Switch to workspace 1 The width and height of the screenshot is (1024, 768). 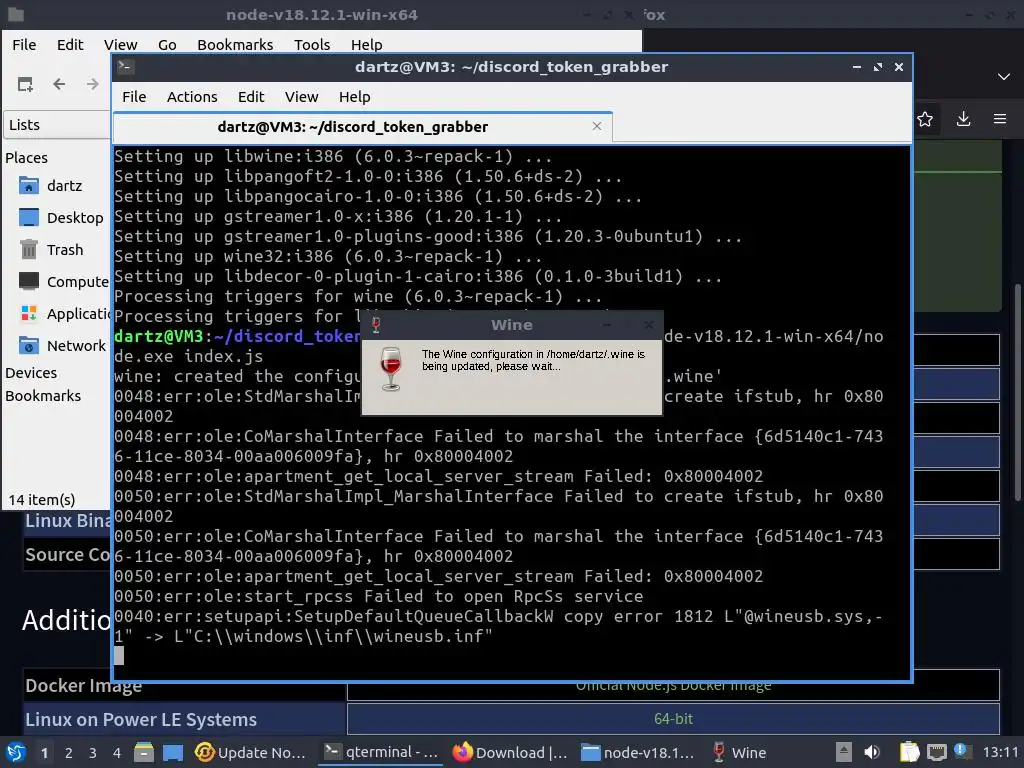[44, 753]
